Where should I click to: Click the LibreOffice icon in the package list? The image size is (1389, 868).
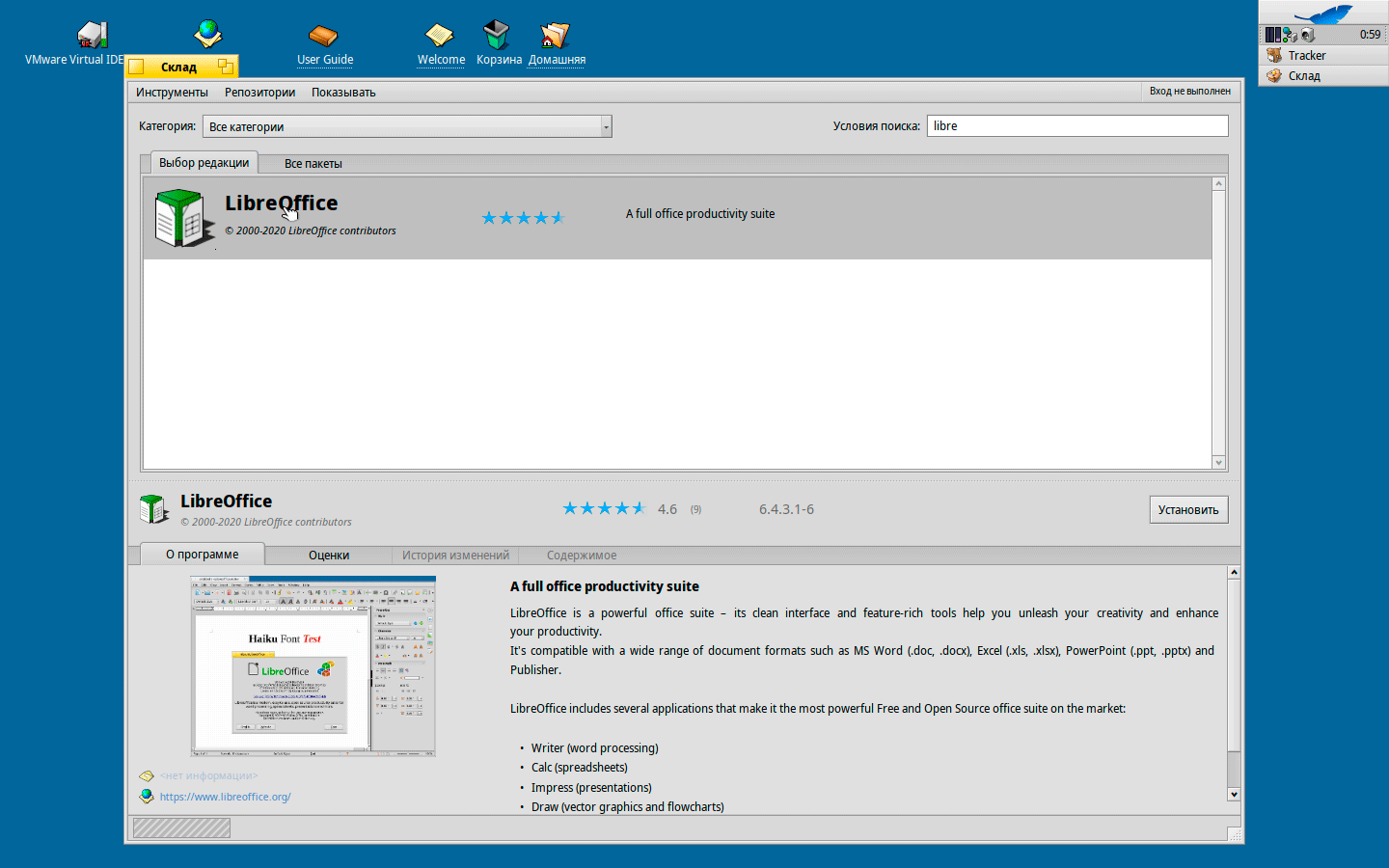pos(180,218)
